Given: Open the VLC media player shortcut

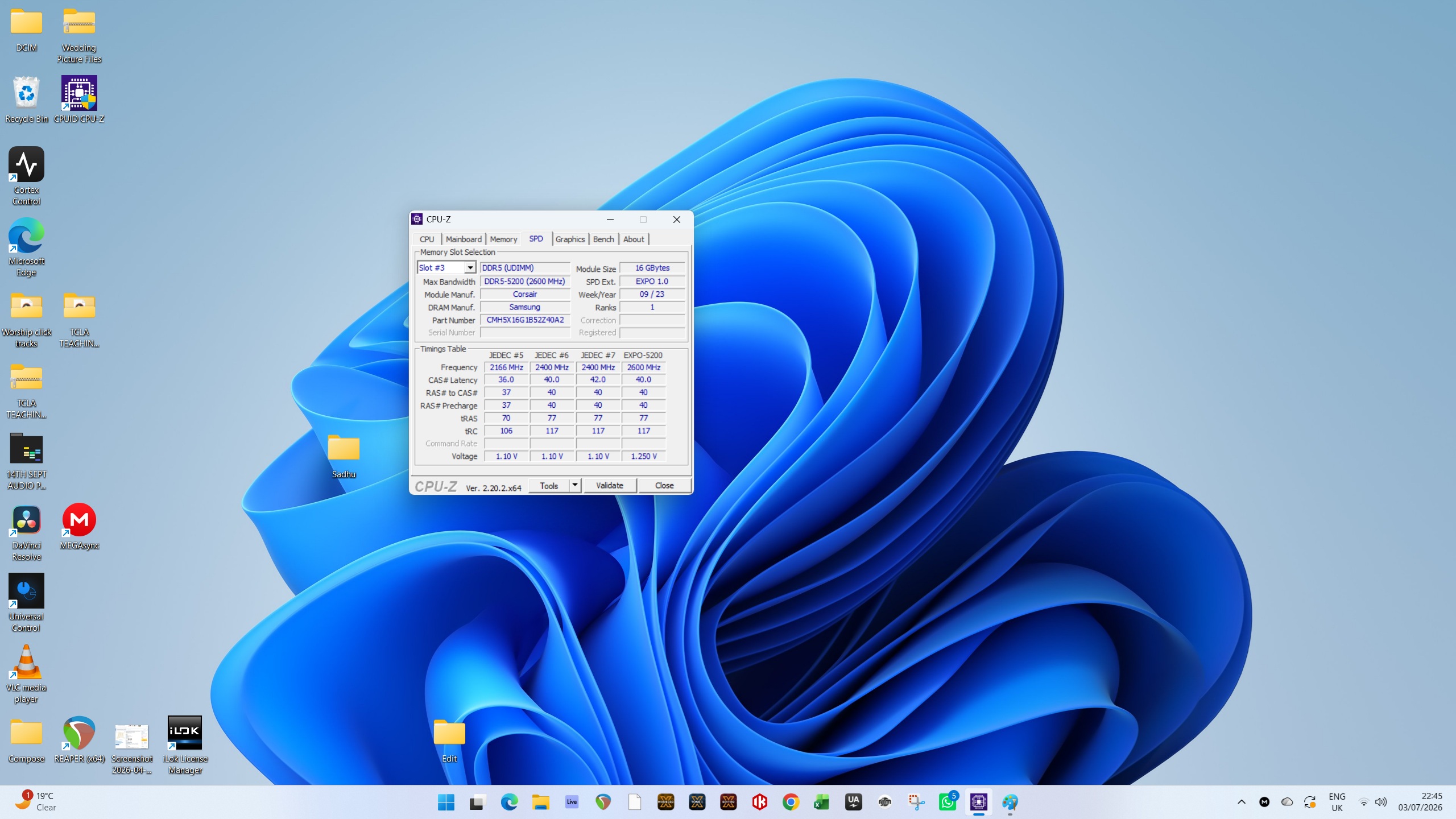Looking at the screenshot, I should [x=26, y=674].
